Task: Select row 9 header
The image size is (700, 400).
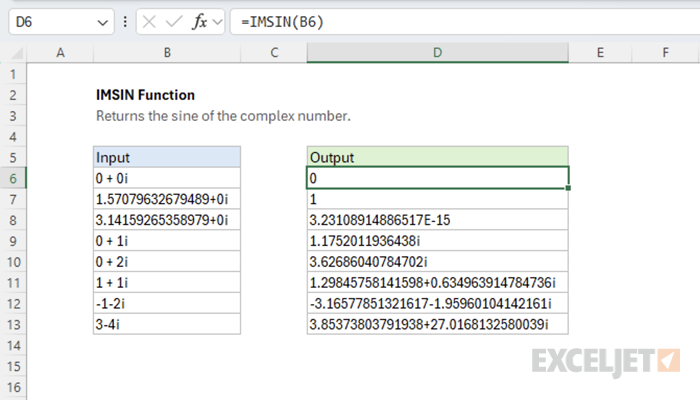Action: point(13,241)
